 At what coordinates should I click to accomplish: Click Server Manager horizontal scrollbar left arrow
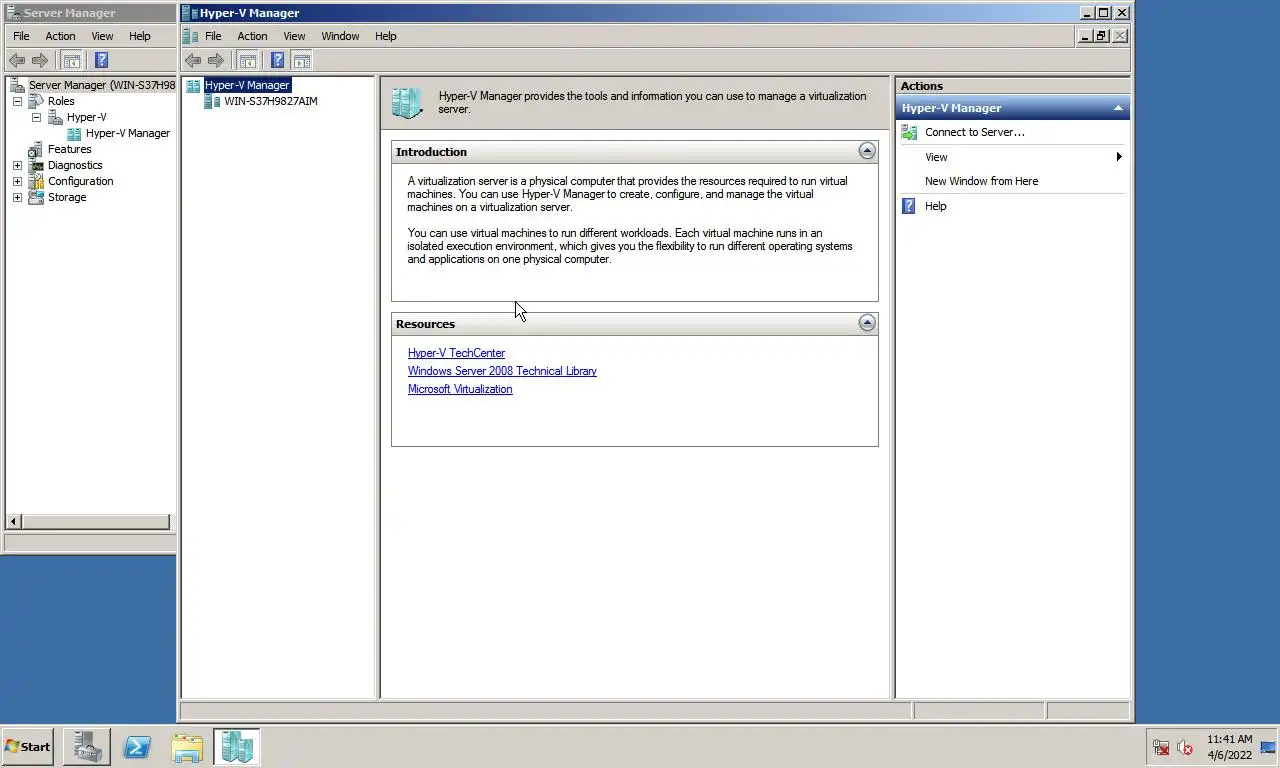tap(14, 521)
